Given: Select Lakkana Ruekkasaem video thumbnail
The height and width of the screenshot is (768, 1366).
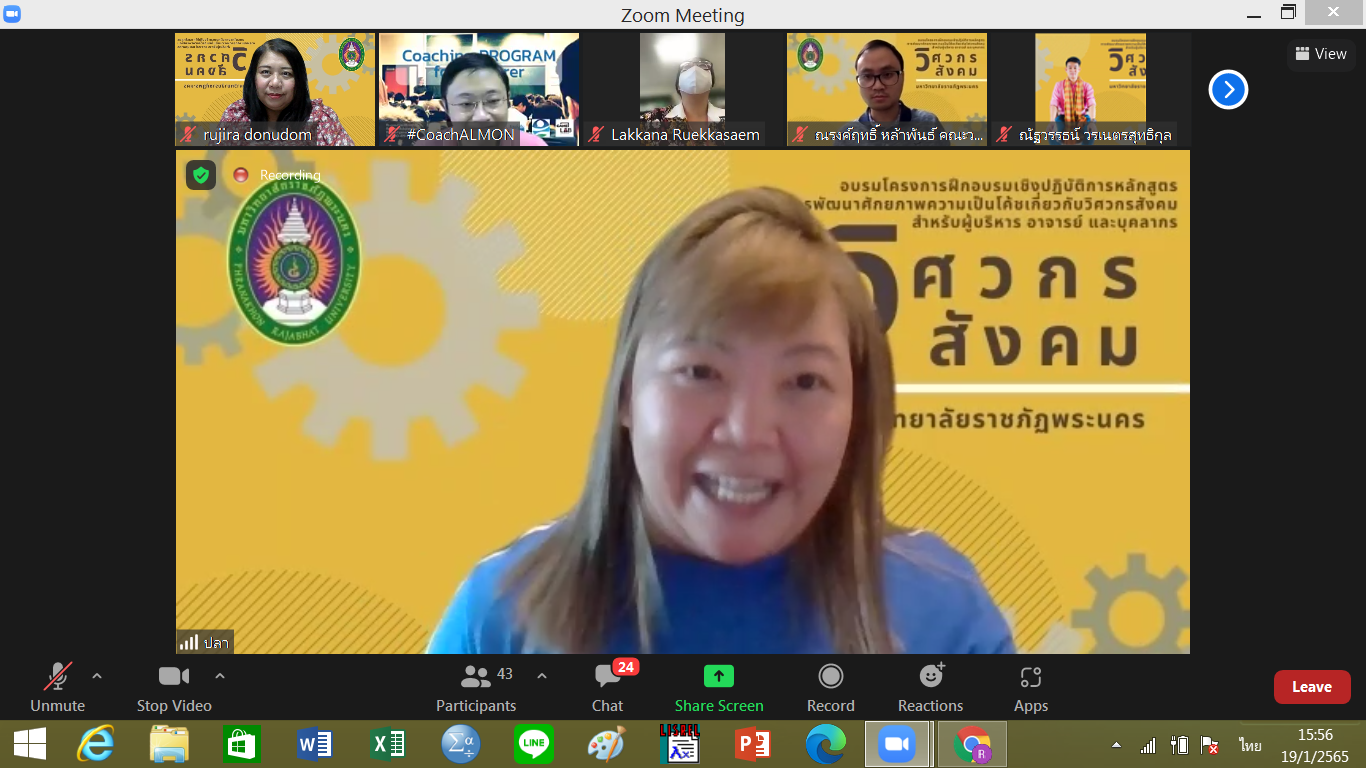Looking at the screenshot, I should 683,90.
